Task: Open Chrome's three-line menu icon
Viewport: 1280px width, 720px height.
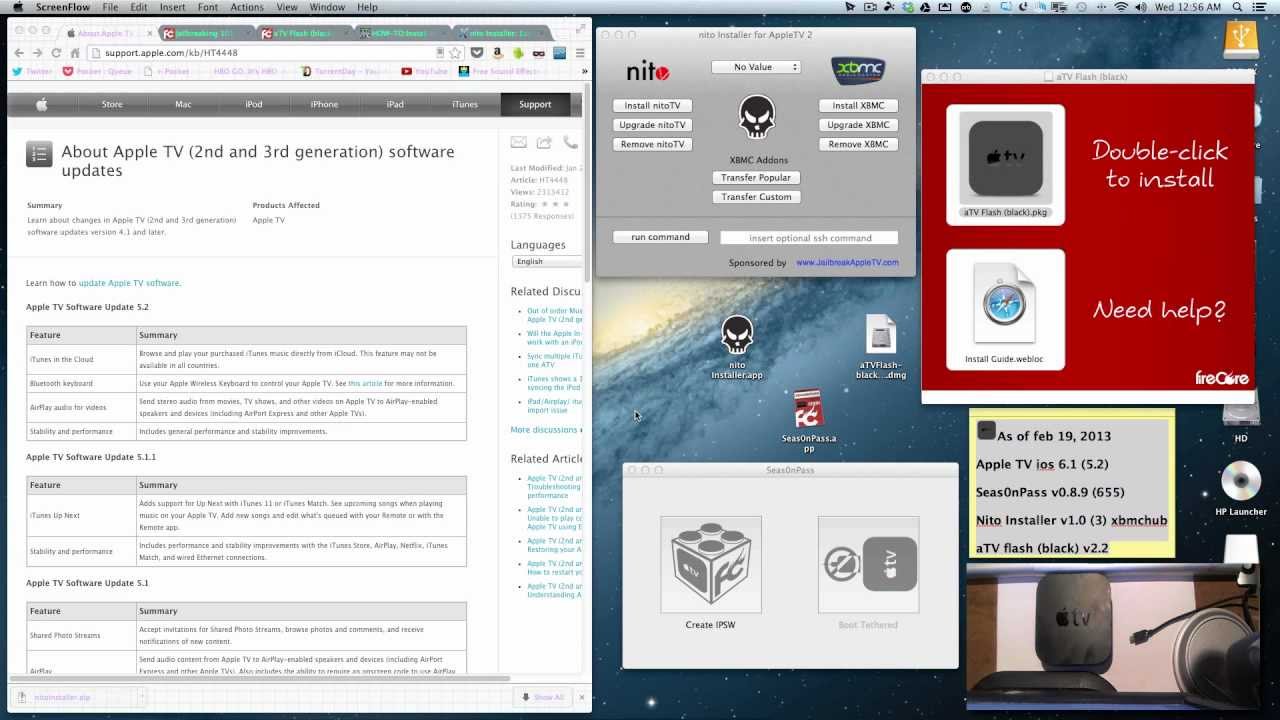Action: click(580, 53)
